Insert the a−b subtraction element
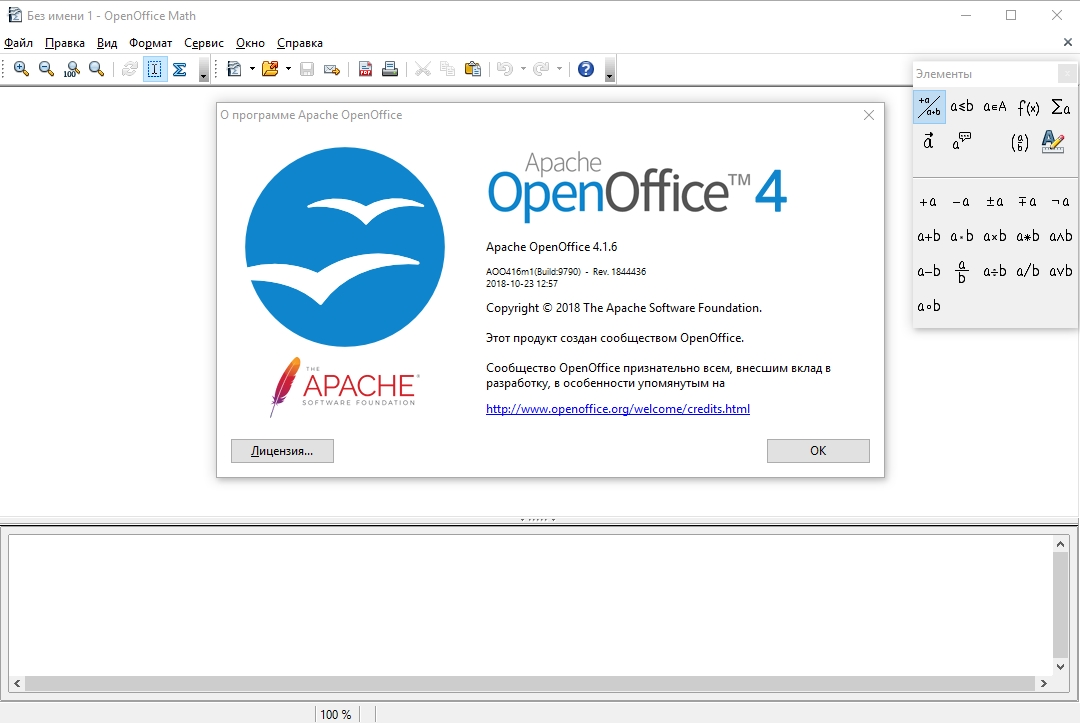The height and width of the screenshot is (723, 1080). (x=928, y=271)
